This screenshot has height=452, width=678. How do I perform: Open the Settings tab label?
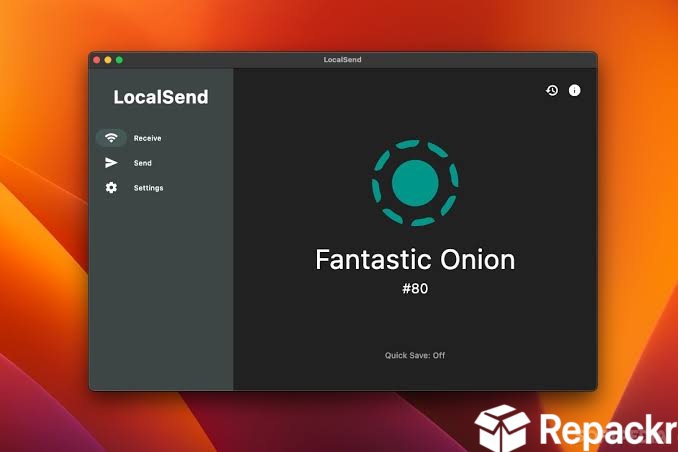tap(148, 188)
